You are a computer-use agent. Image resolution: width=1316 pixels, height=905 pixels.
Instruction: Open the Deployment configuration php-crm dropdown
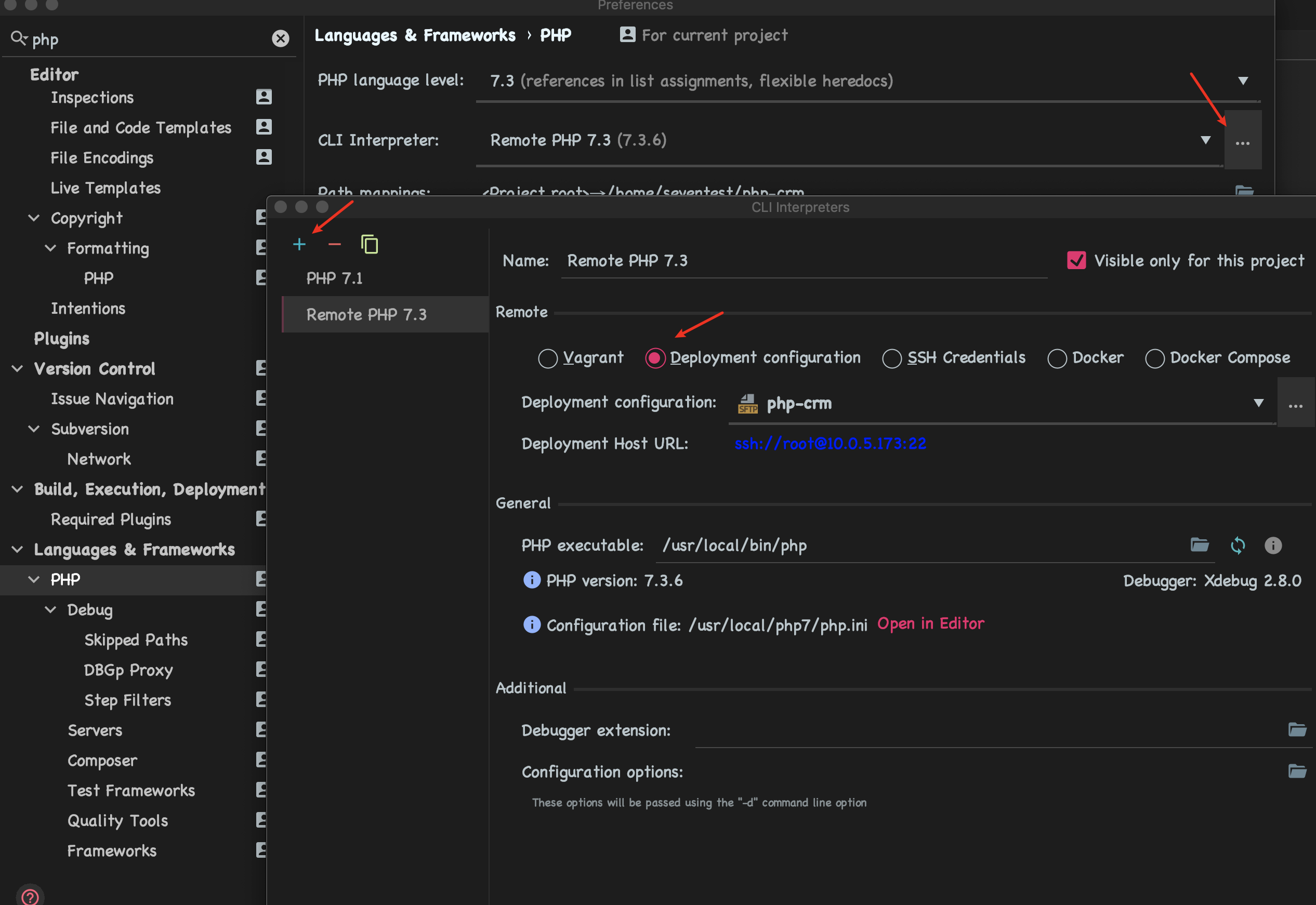[1258, 403]
